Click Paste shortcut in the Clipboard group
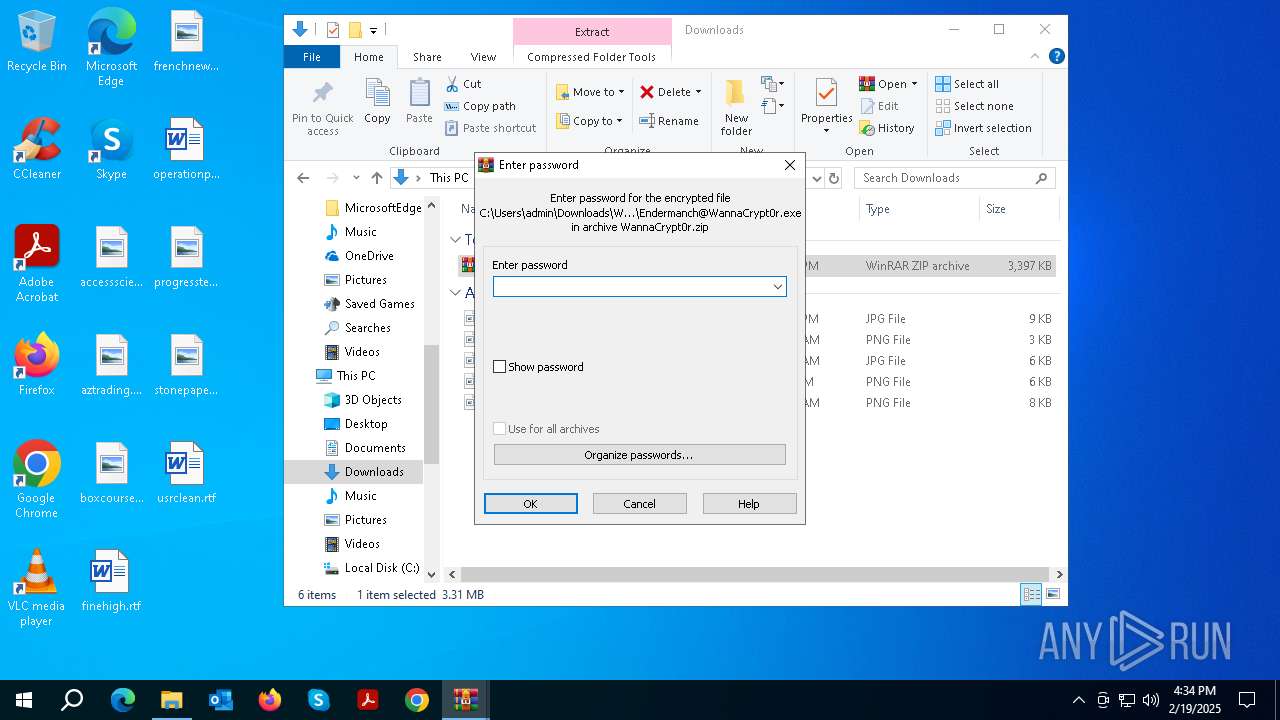This screenshot has width=1280, height=720. 490,128
